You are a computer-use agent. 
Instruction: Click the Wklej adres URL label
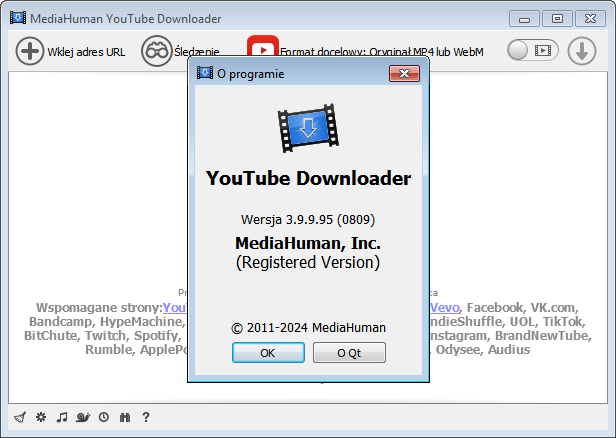pos(86,52)
